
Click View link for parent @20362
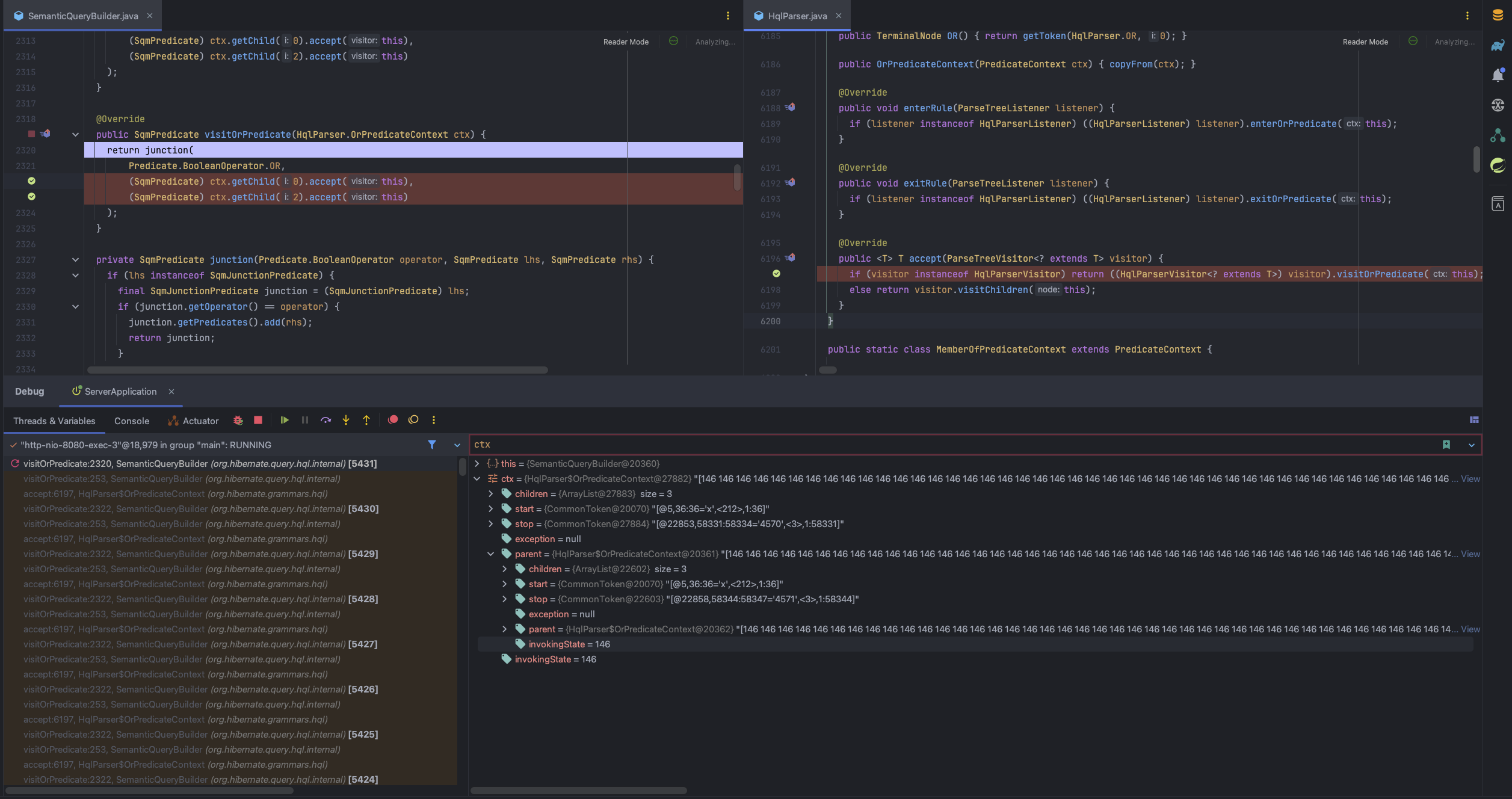point(1470,629)
